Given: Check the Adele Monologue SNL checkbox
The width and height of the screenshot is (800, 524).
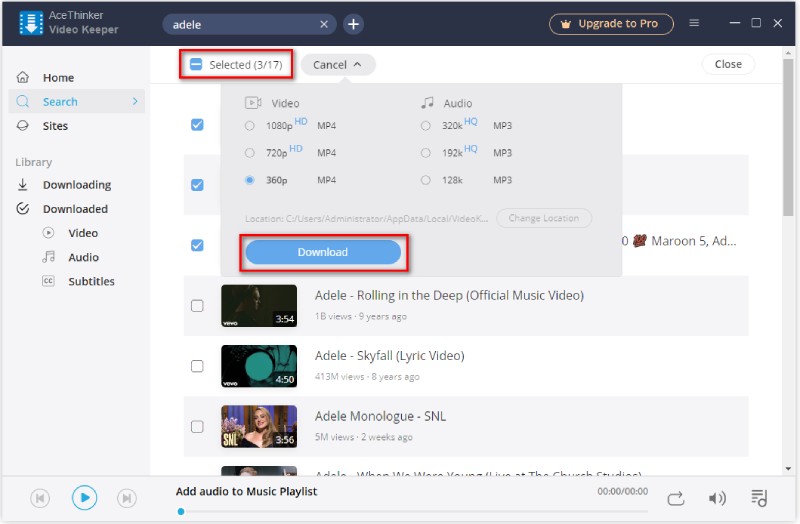Looking at the screenshot, I should [197, 427].
